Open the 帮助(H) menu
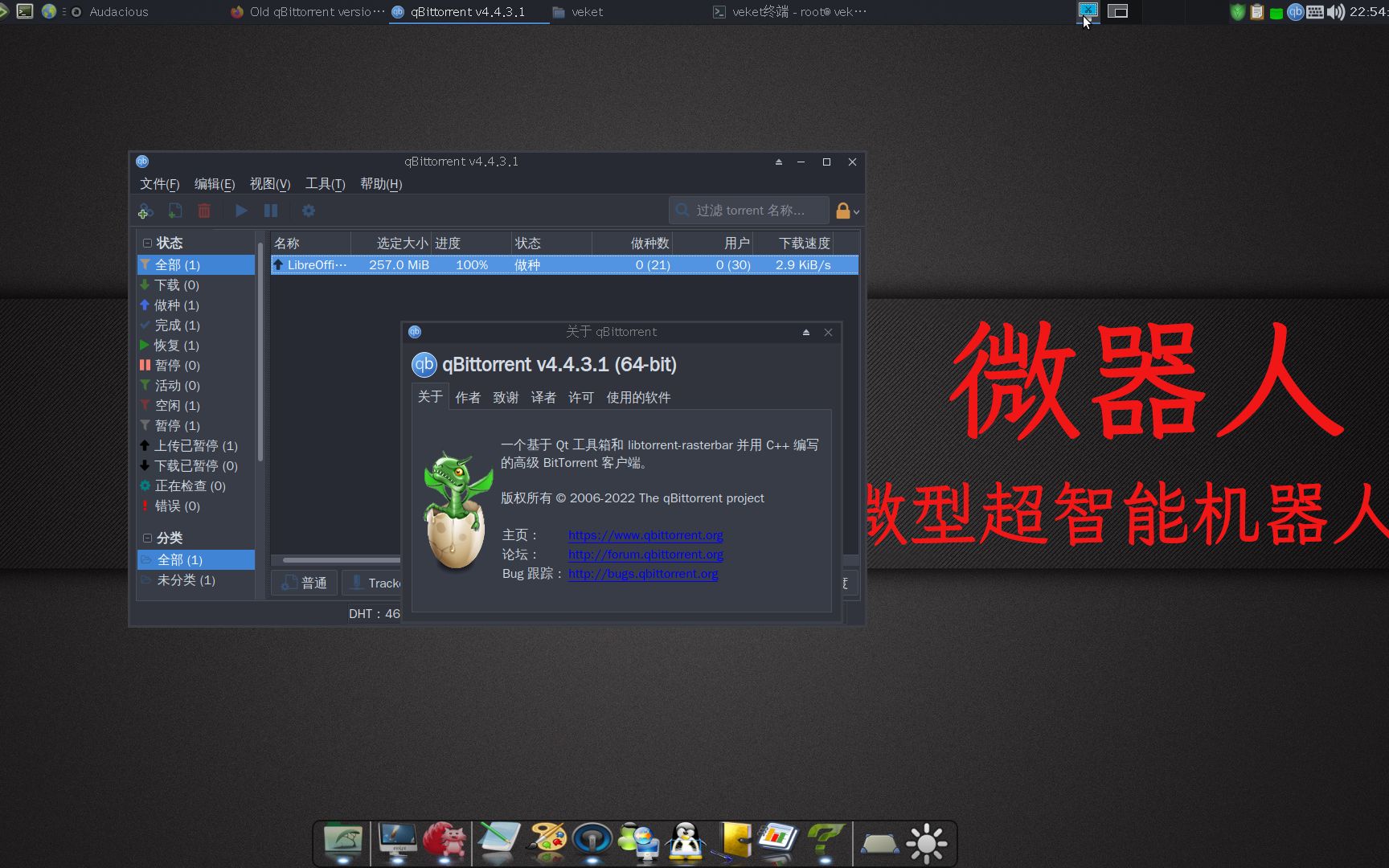This screenshot has width=1389, height=868. coord(381,184)
